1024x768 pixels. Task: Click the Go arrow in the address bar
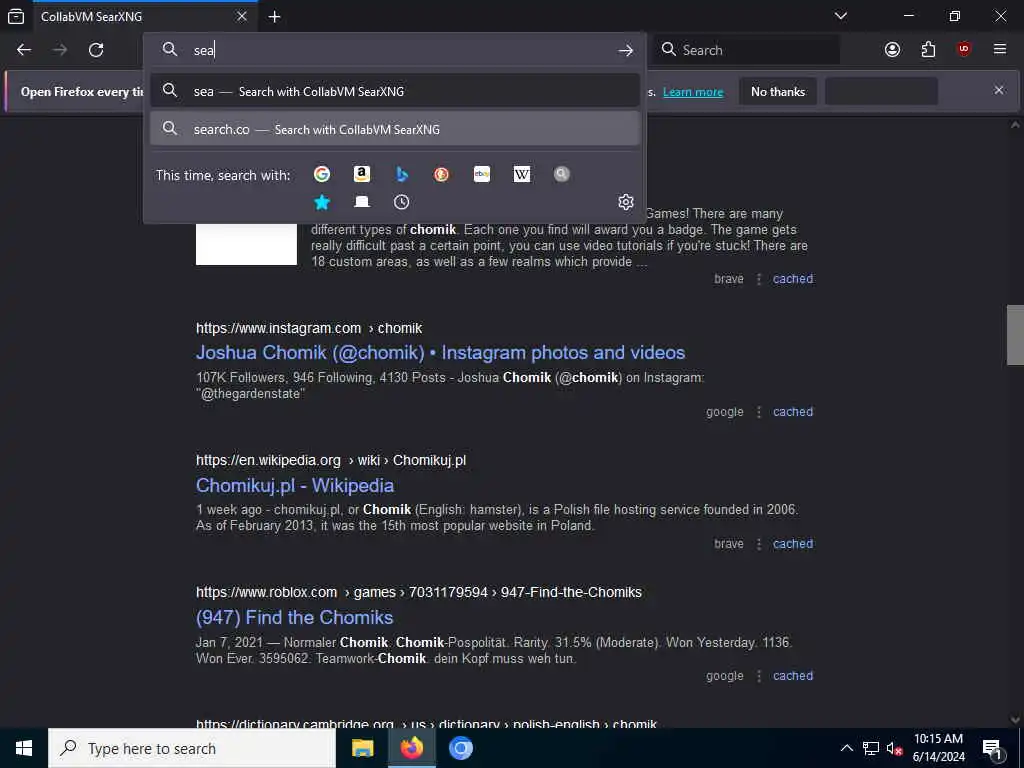pos(626,50)
